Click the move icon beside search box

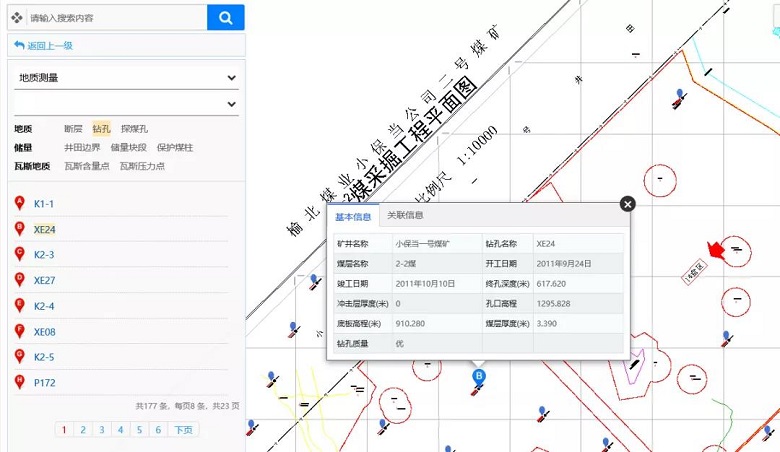17,18
